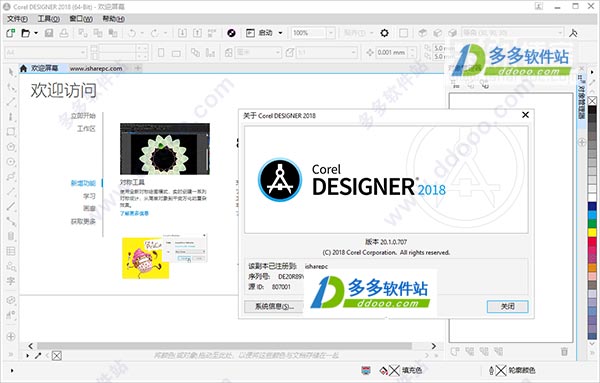
Task: Click the 0.001 mm nudge distance field
Action: coord(391,52)
